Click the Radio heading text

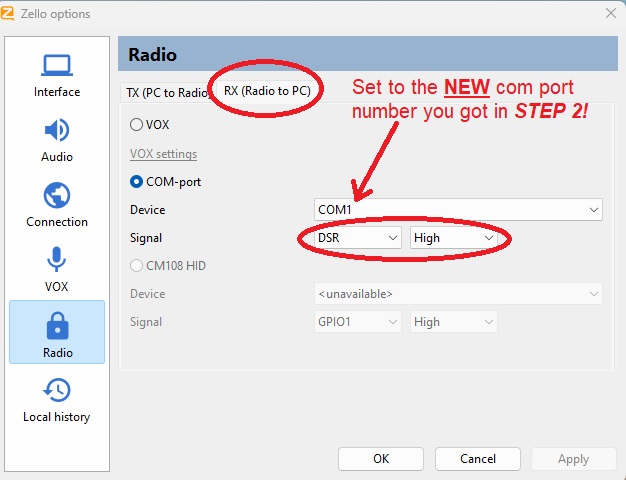point(153,55)
